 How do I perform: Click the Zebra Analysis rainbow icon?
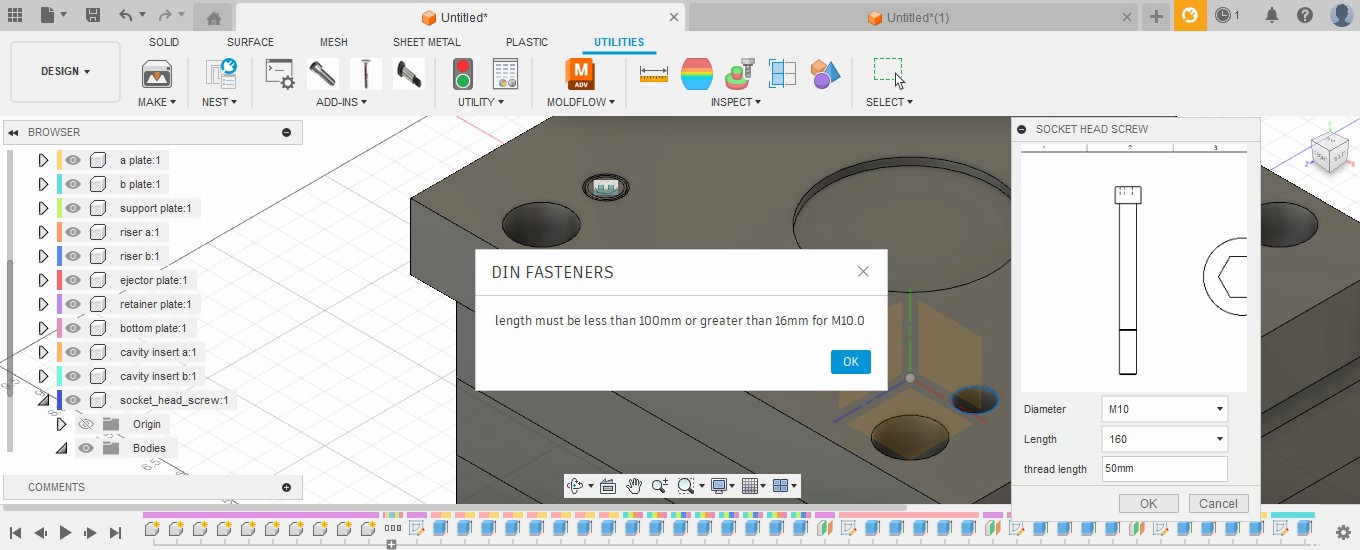pyautogui.click(x=697, y=74)
